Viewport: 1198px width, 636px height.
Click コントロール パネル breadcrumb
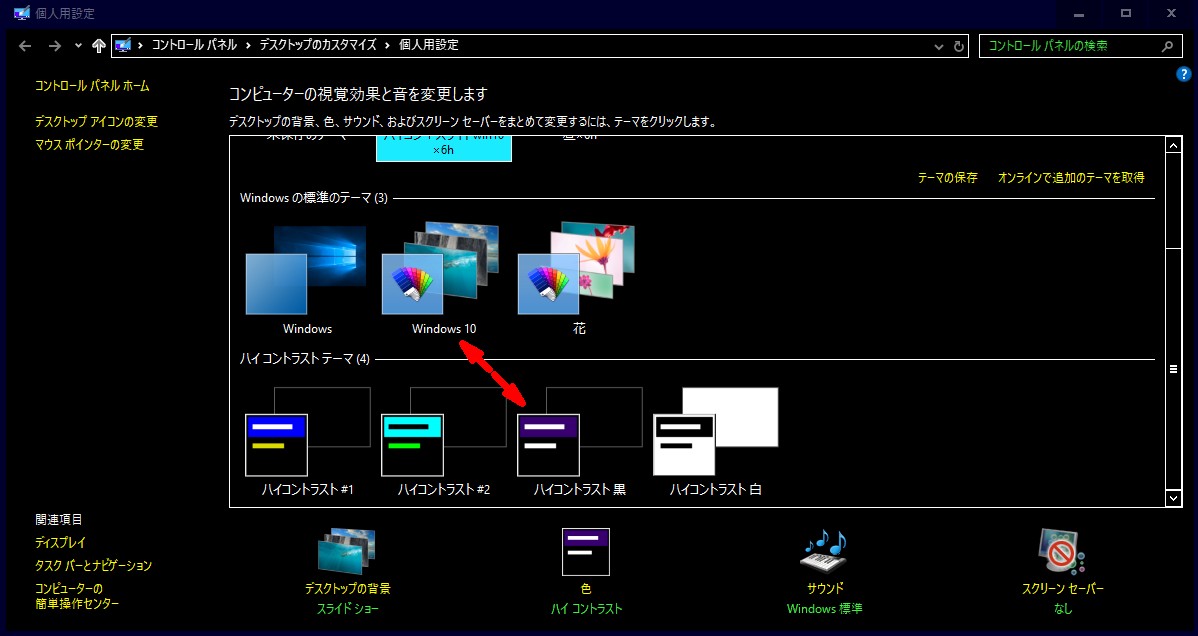click(x=194, y=45)
